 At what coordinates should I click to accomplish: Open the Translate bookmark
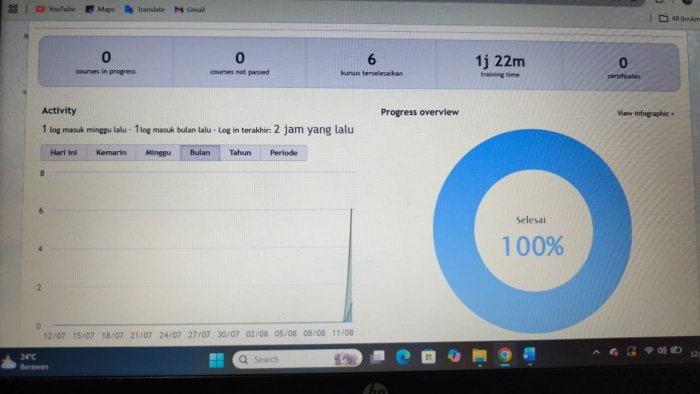(x=145, y=9)
